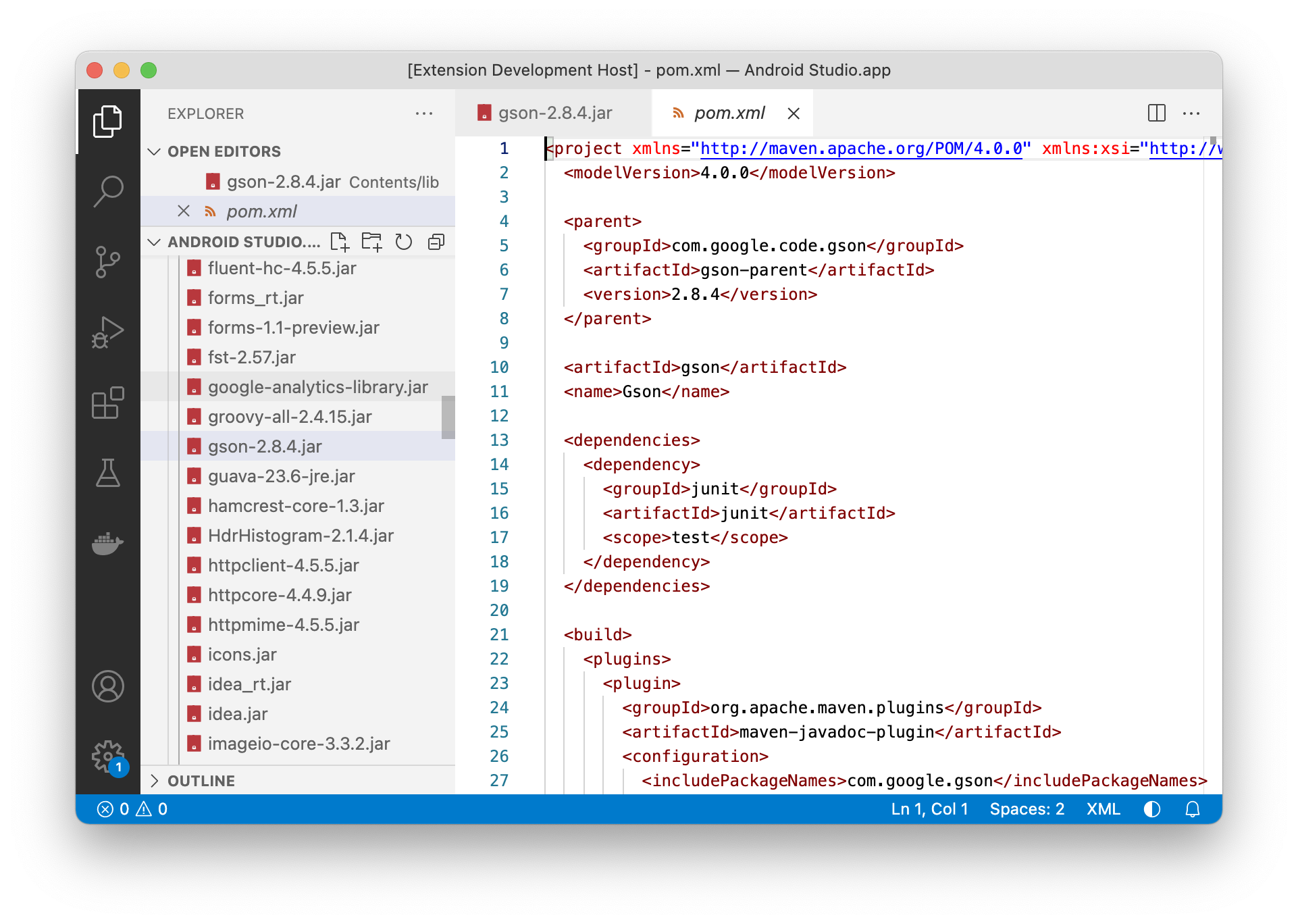Click the New File icon in the explorer
1298x924 pixels.
point(339,242)
